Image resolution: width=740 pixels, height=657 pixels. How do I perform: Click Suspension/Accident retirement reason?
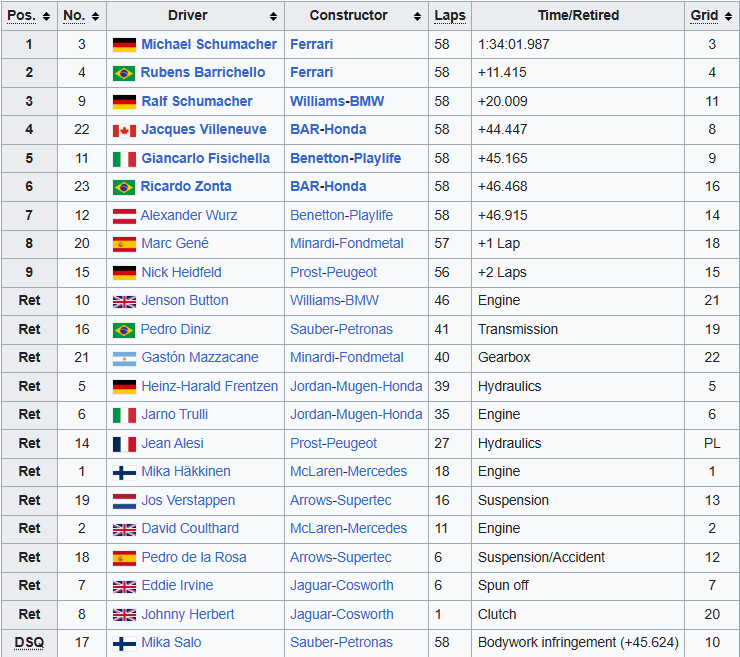[541, 558]
